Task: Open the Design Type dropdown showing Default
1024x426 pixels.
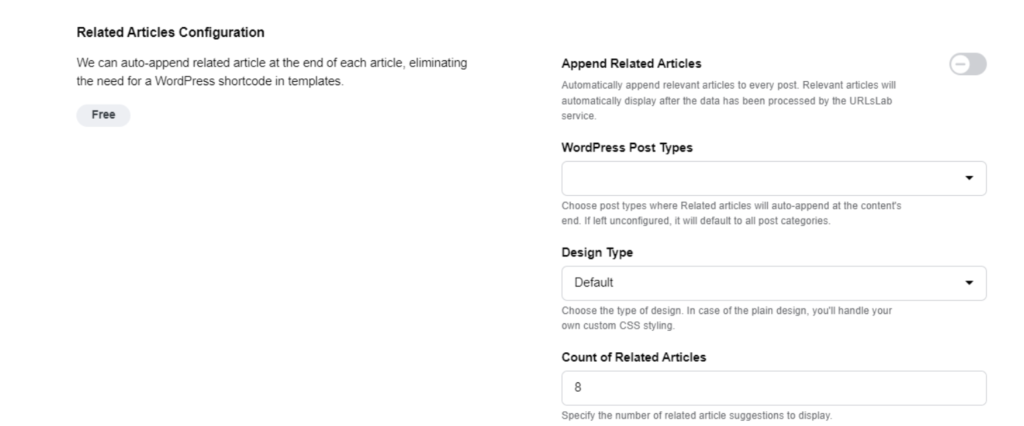Action: [774, 283]
